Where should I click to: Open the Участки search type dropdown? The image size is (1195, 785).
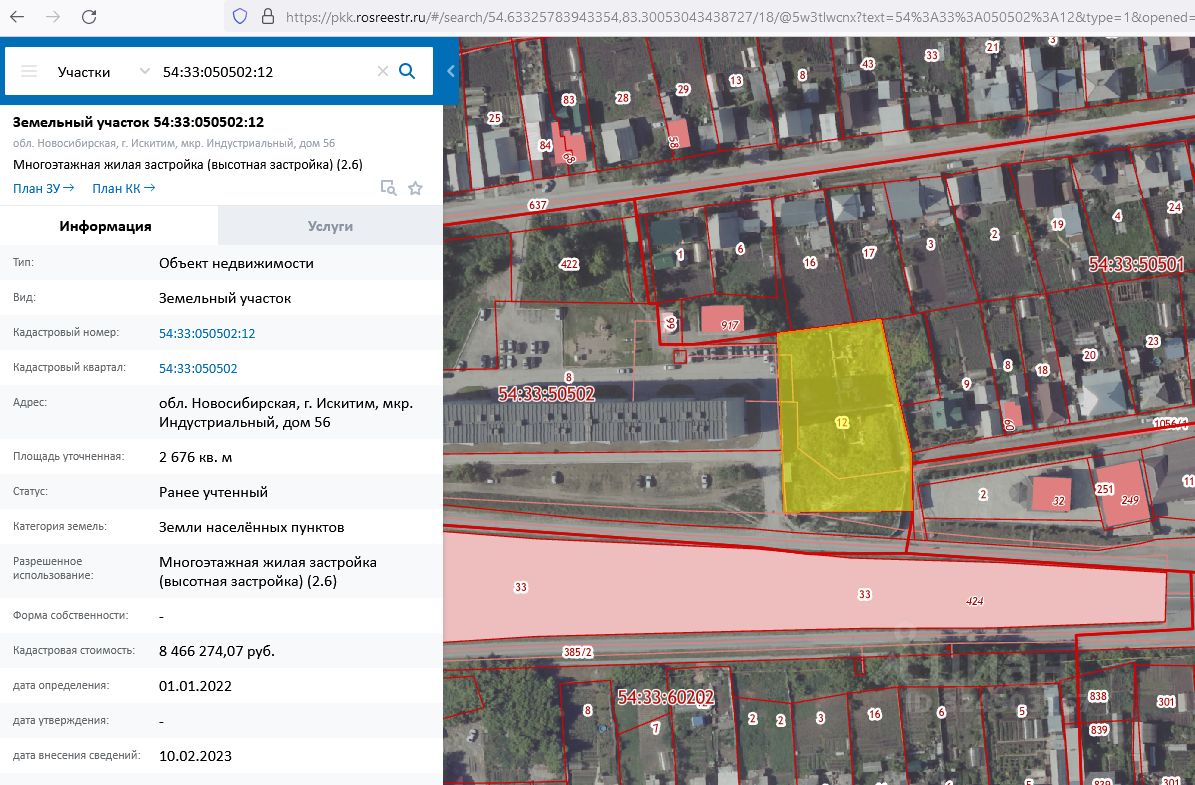click(x=103, y=72)
